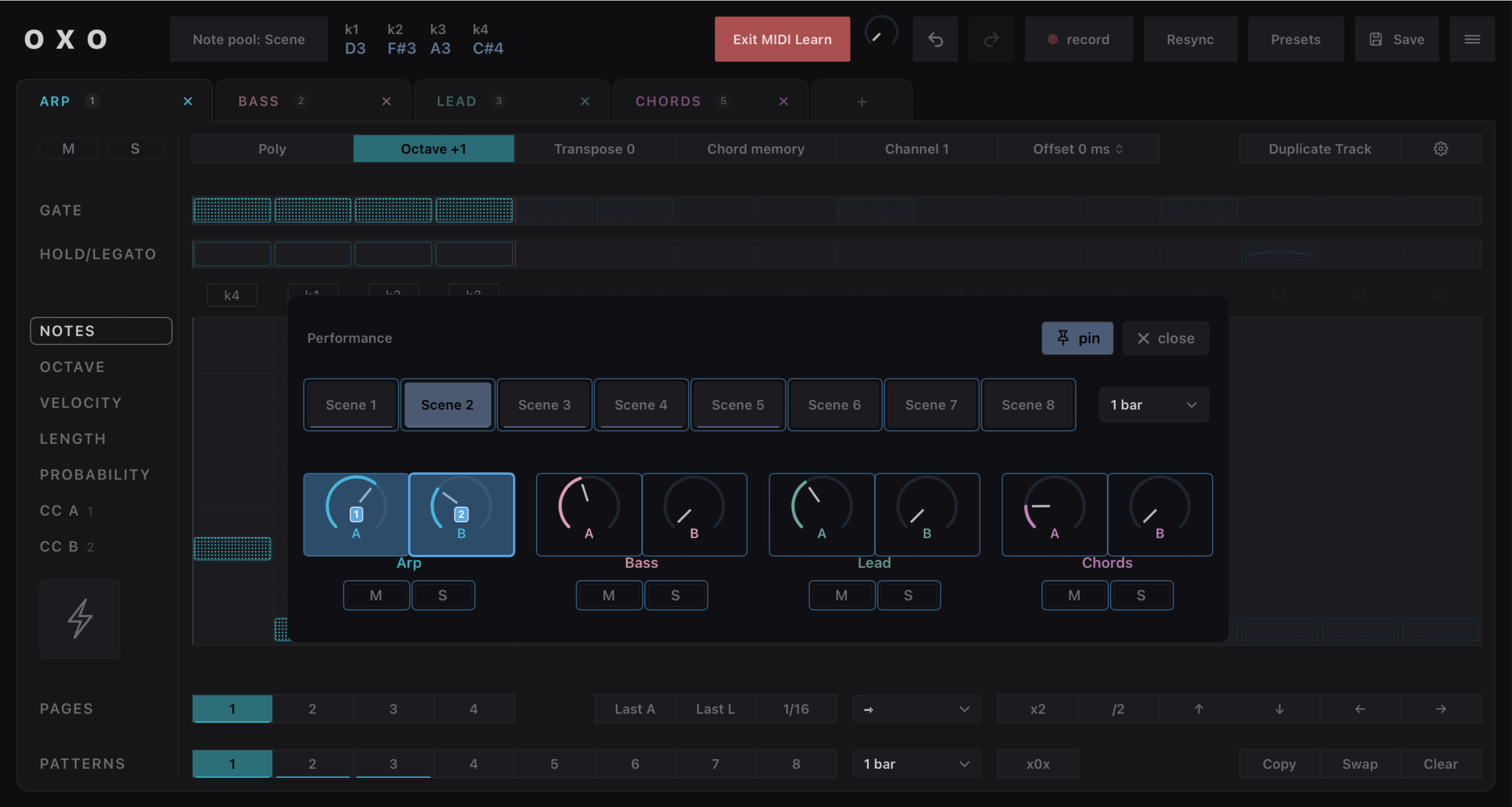Add a new track with plus

pyautogui.click(x=862, y=102)
